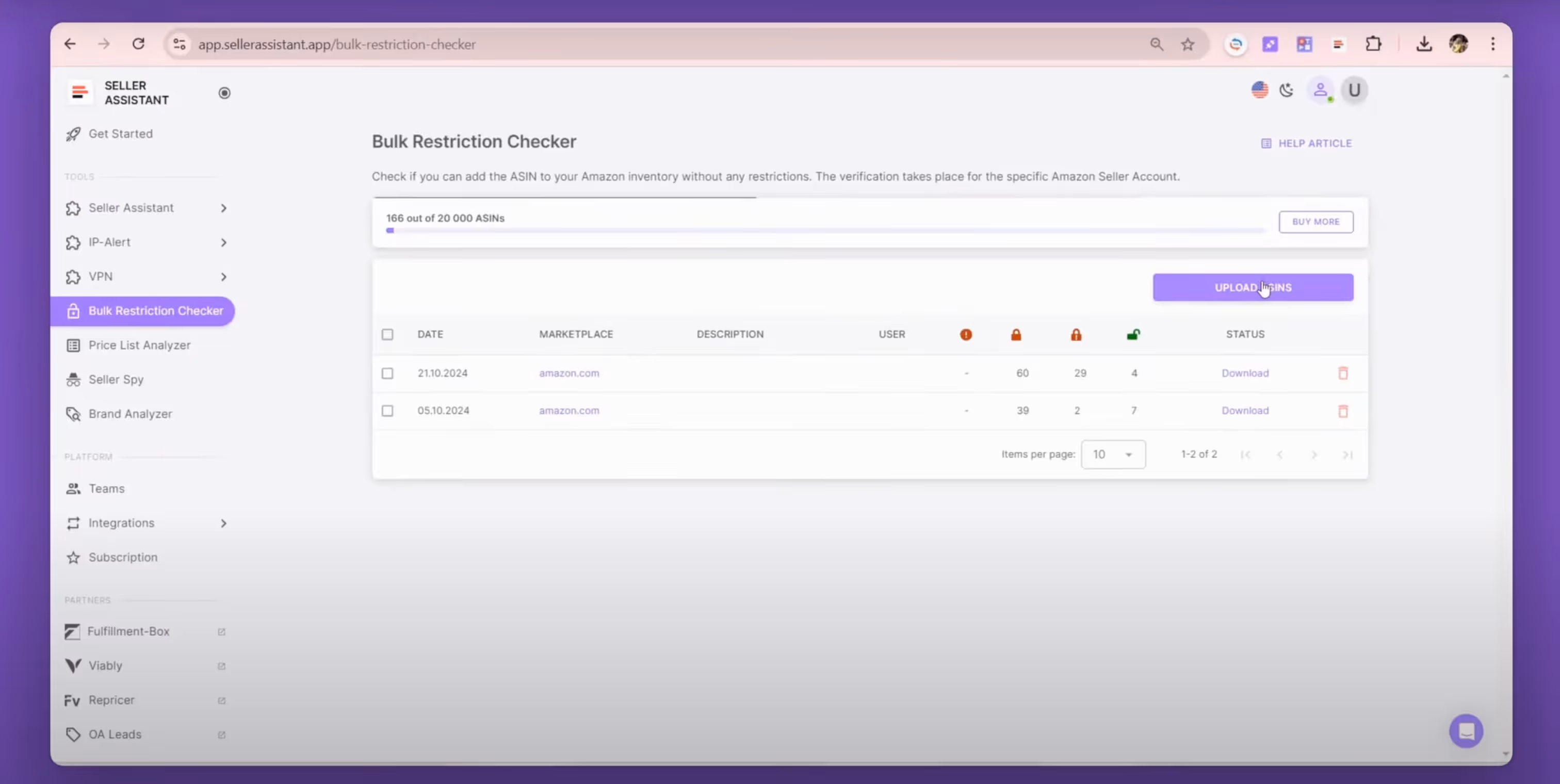Check the select-all header checkbox

point(387,334)
